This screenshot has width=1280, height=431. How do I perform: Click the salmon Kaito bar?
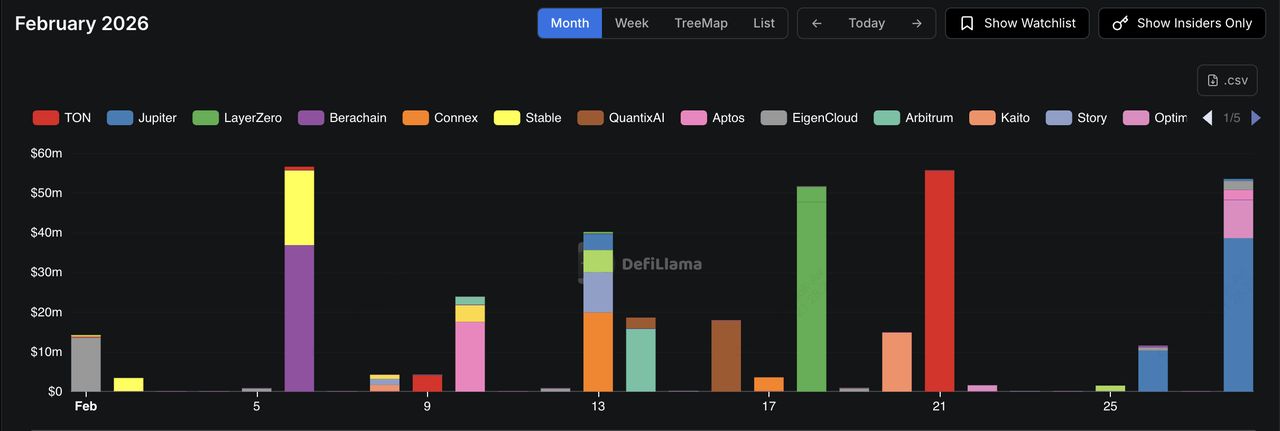897,362
